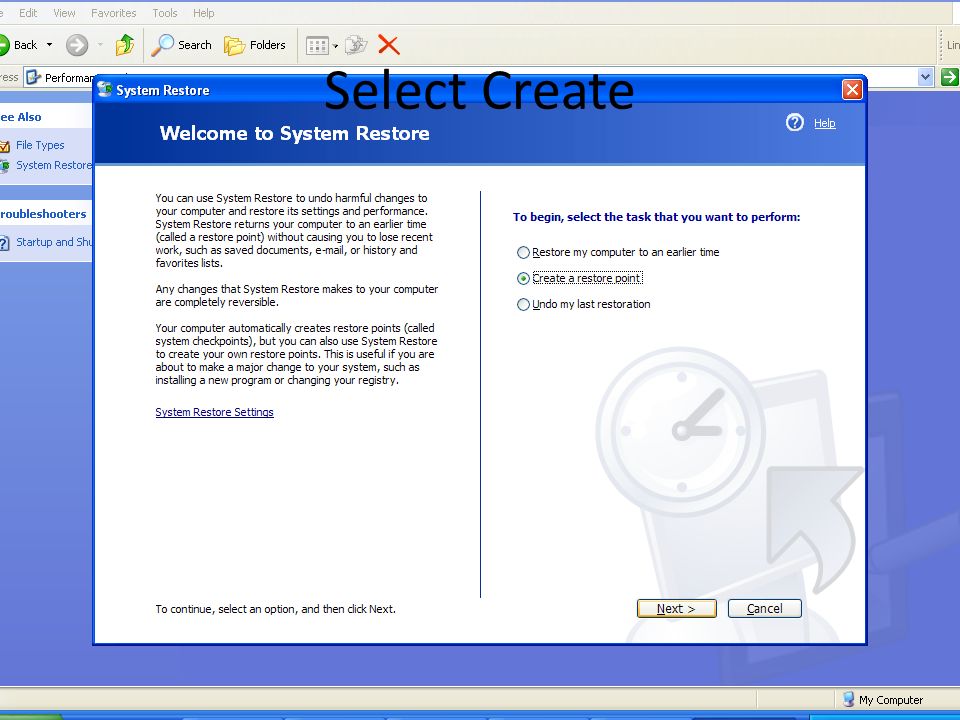Open the address bar dropdown
Viewport: 960px width, 720px height.
click(925, 77)
